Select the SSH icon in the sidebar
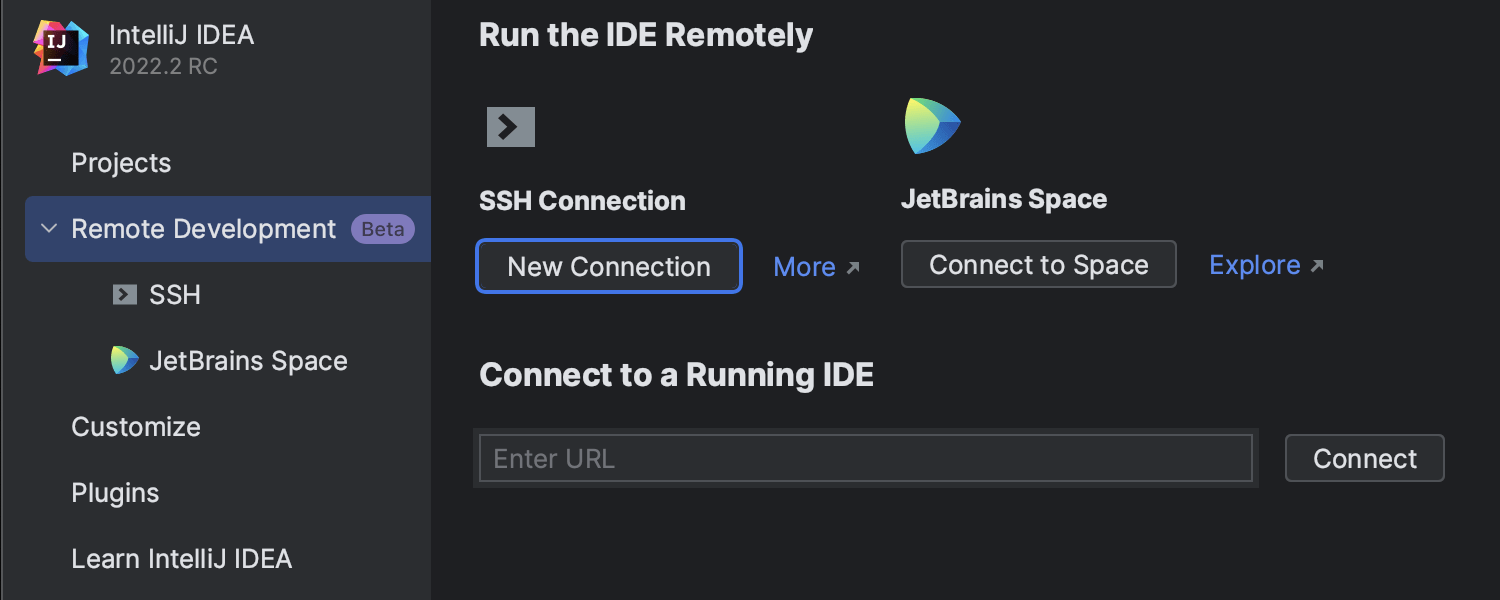This screenshot has height=600, width=1500. click(x=124, y=294)
